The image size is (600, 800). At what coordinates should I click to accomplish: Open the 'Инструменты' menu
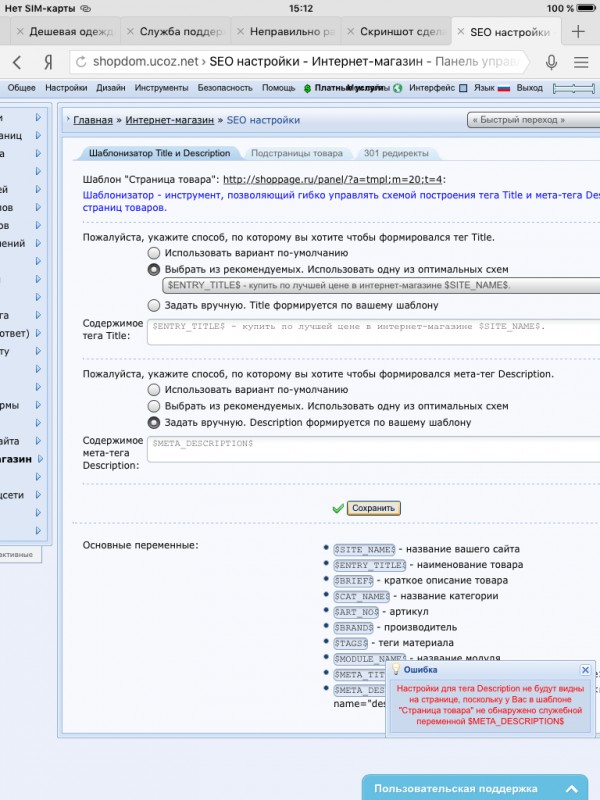161,88
